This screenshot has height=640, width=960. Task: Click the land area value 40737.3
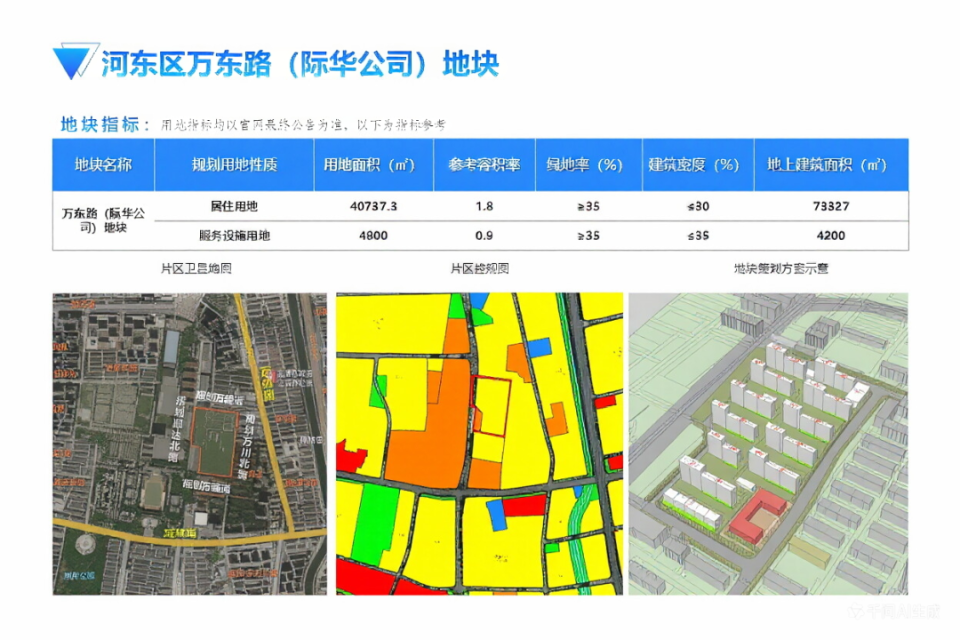373,206
